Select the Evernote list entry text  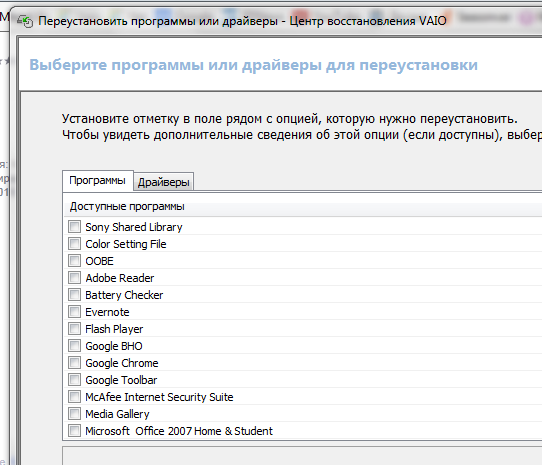(x=107, y=312)
